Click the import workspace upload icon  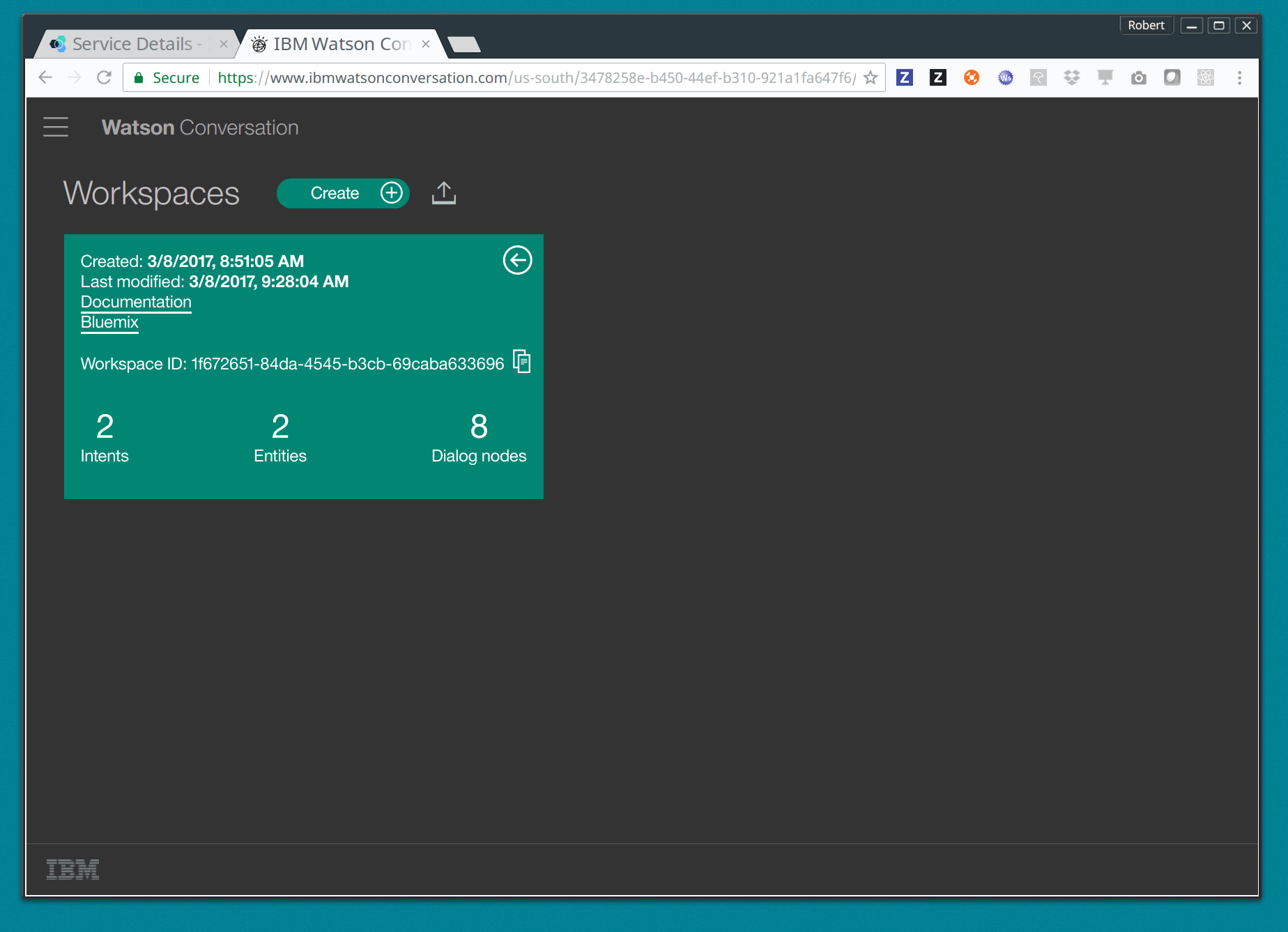(x=444, y=193)
